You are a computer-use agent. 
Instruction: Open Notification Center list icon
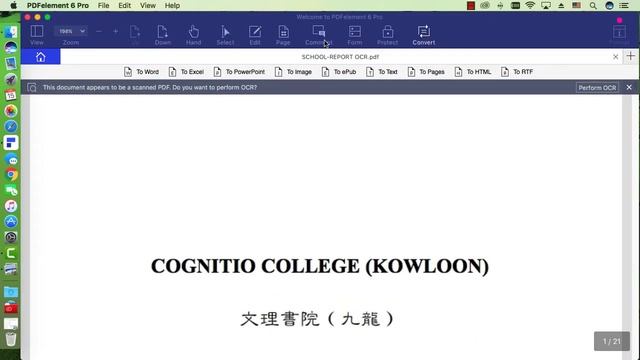pyautogui.click(x=624, y=6)
